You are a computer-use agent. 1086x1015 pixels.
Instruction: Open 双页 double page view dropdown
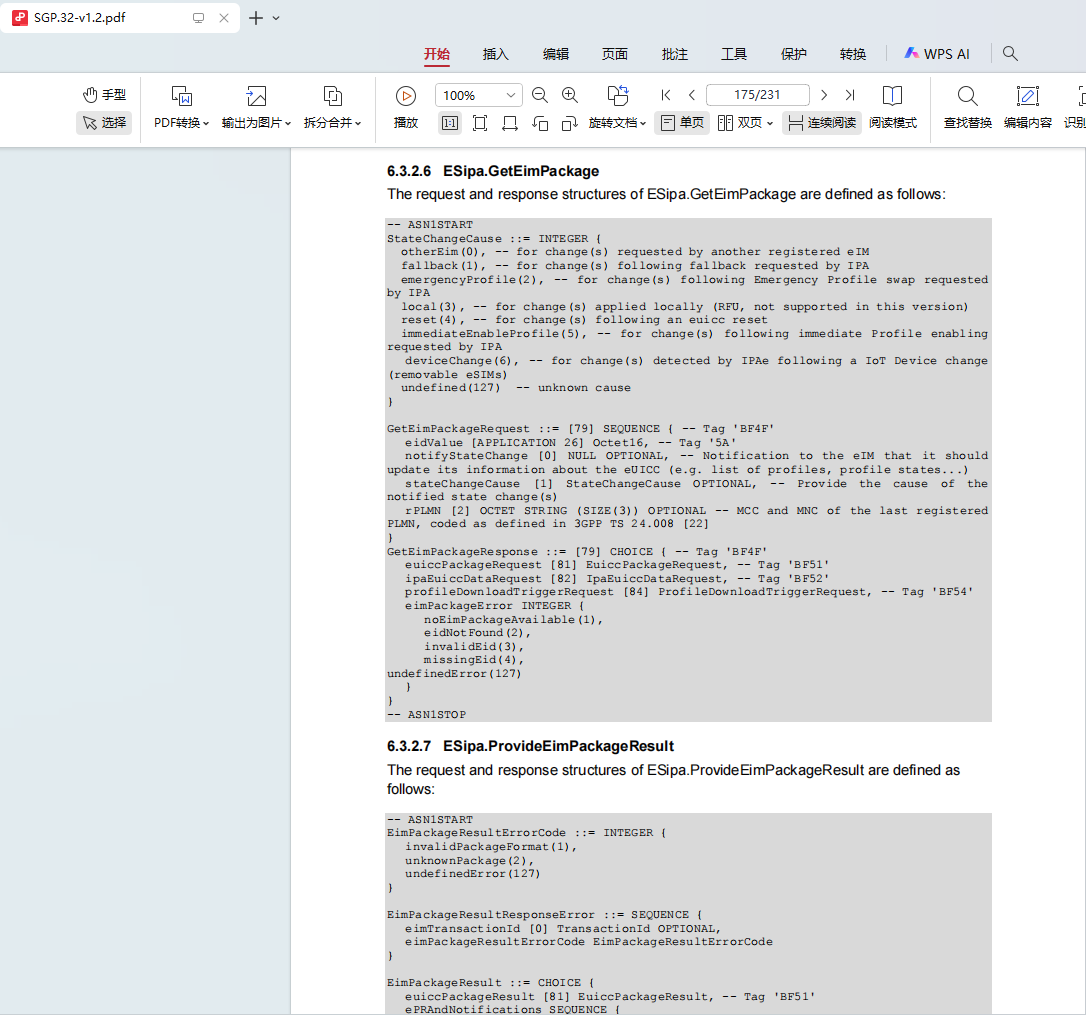tap(745, 123)
